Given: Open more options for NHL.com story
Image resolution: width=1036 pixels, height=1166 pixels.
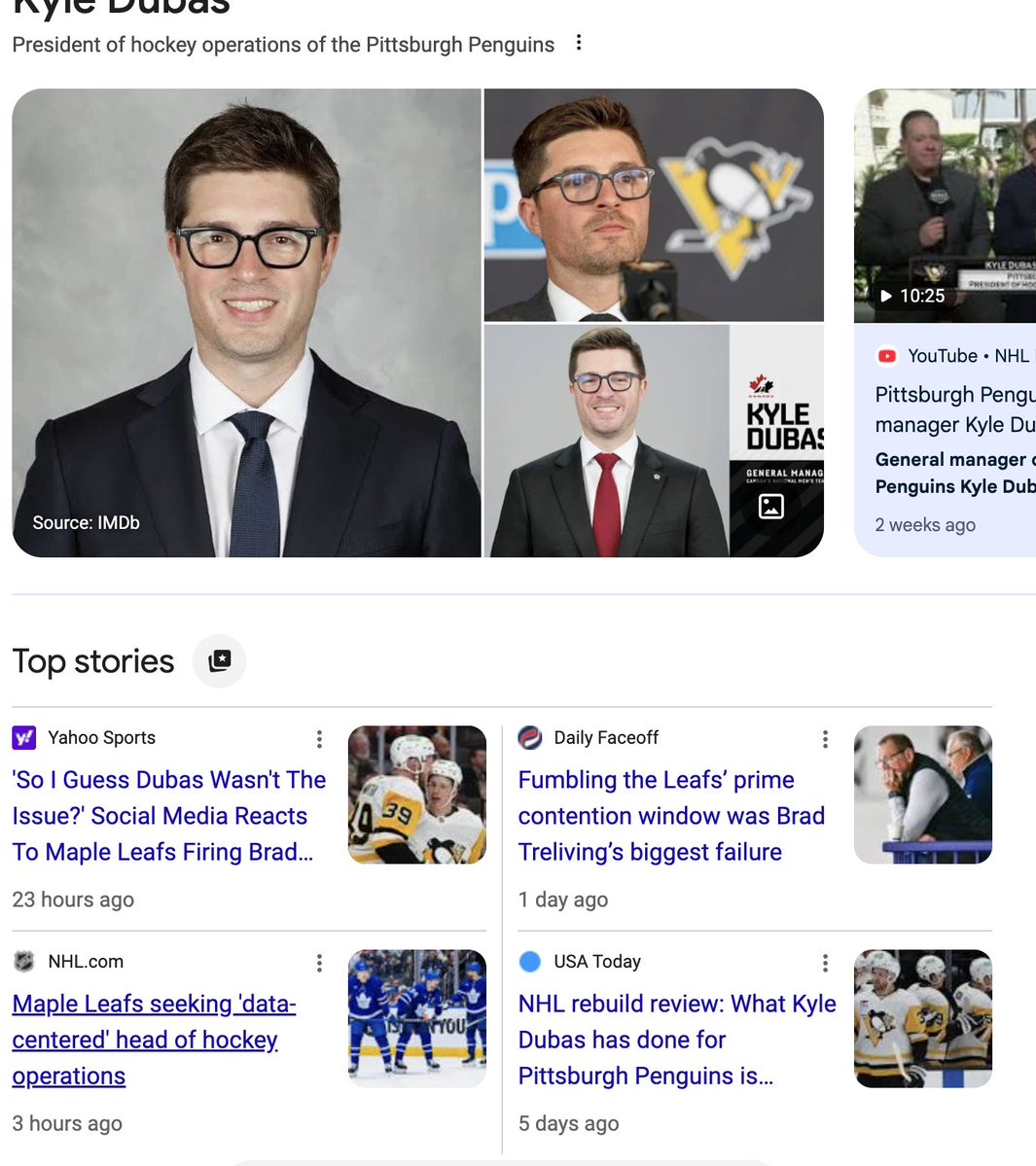Looking at the screenshot, I should pos(319,963).
